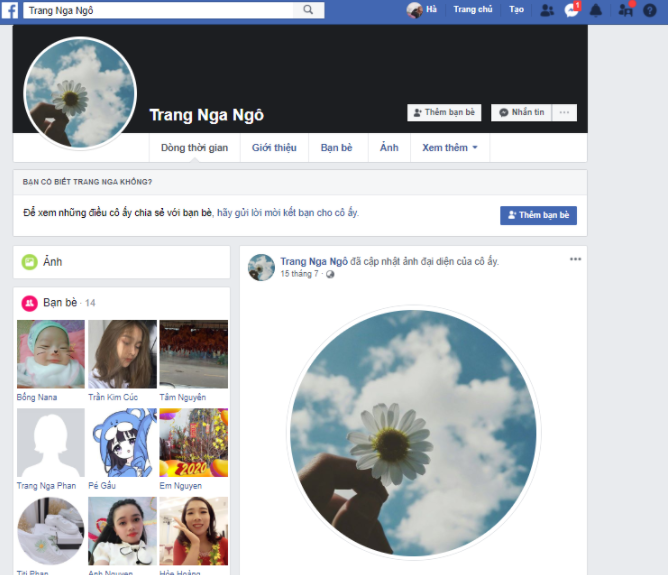
Task: Open Messenger icon with notification badge
Action: pyautogui.click(x=572, y=10)
